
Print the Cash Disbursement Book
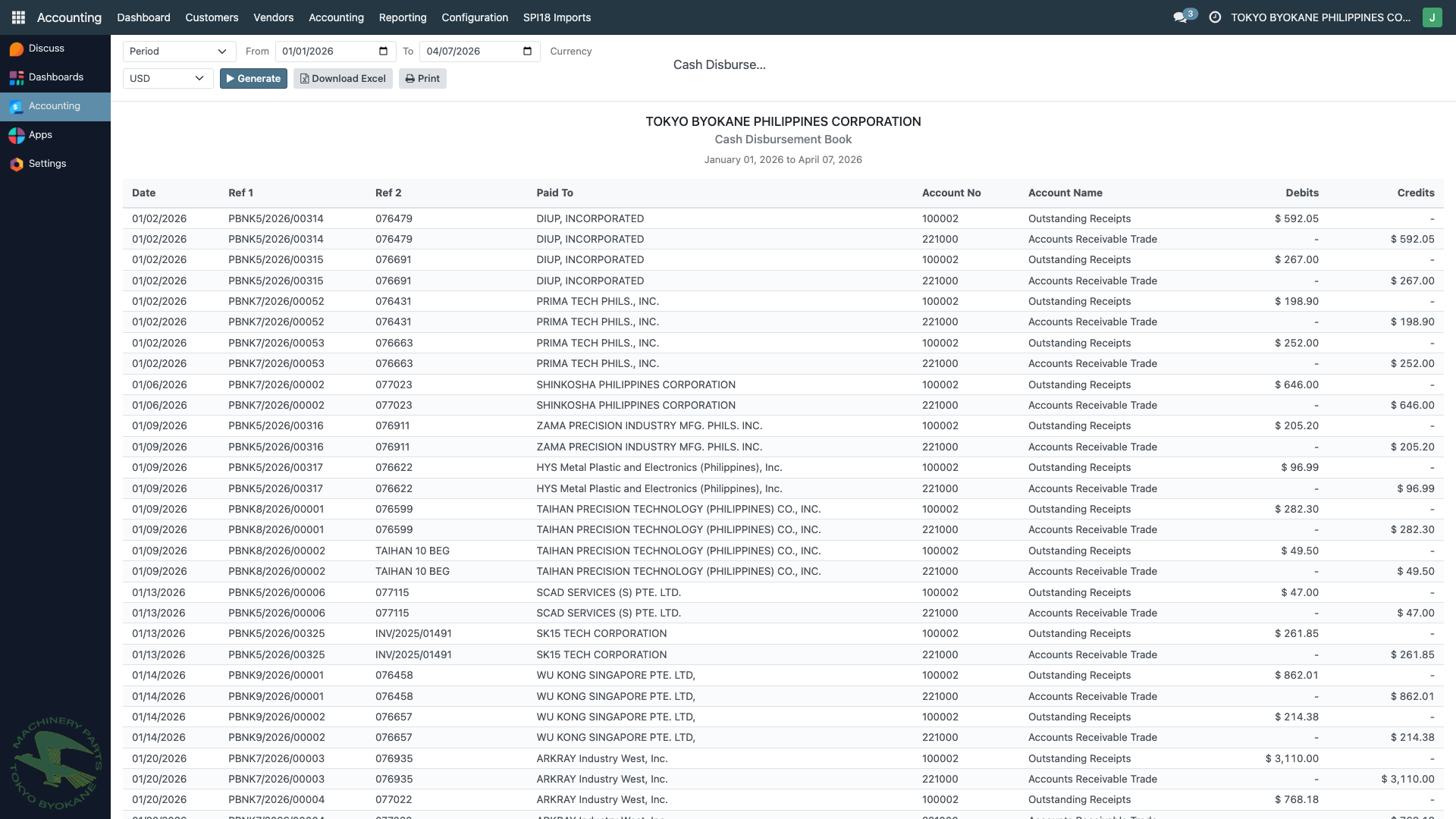coord(422,79)
